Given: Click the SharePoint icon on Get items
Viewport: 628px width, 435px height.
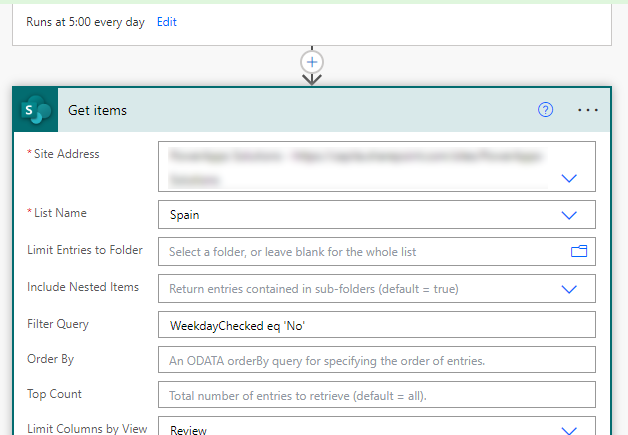Looking at the screenshot, I should (36, 110).
